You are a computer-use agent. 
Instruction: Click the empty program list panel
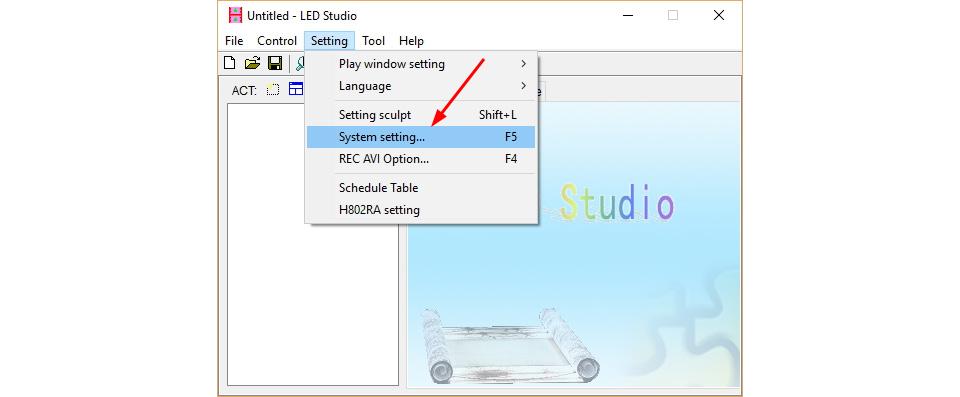coord(313,244)
